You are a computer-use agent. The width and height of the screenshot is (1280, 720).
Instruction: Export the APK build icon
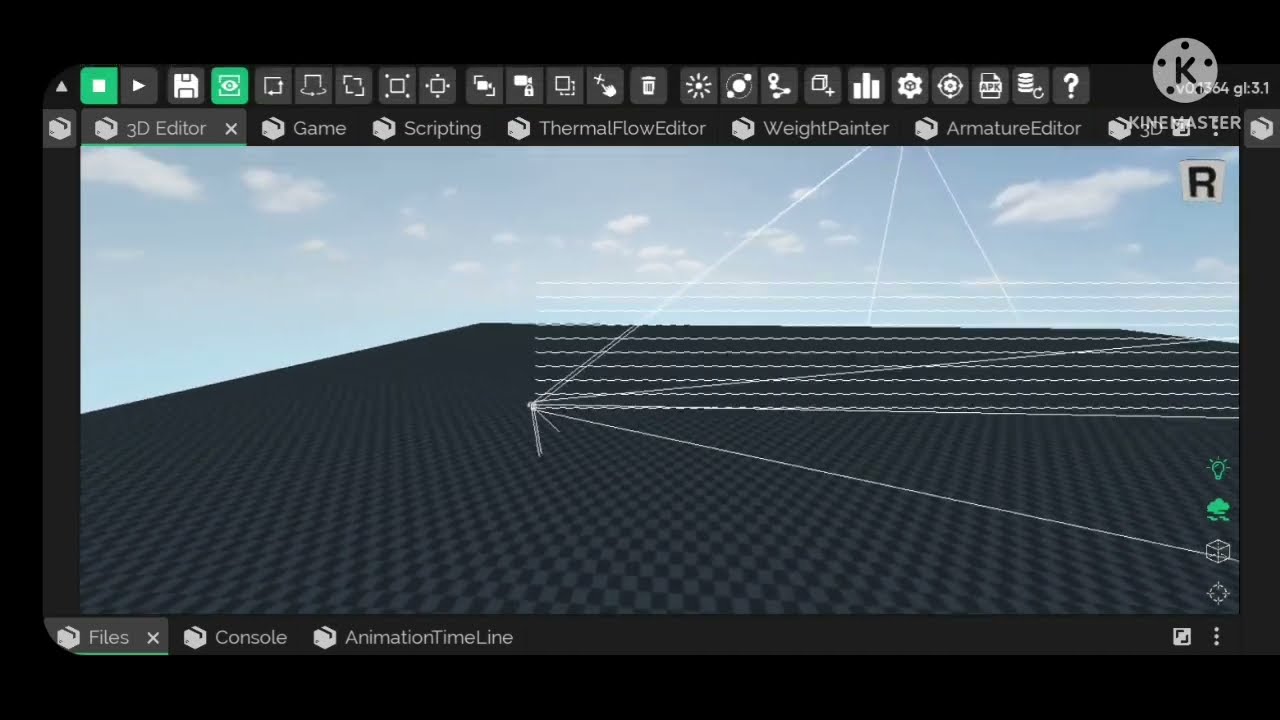(990, 86)
